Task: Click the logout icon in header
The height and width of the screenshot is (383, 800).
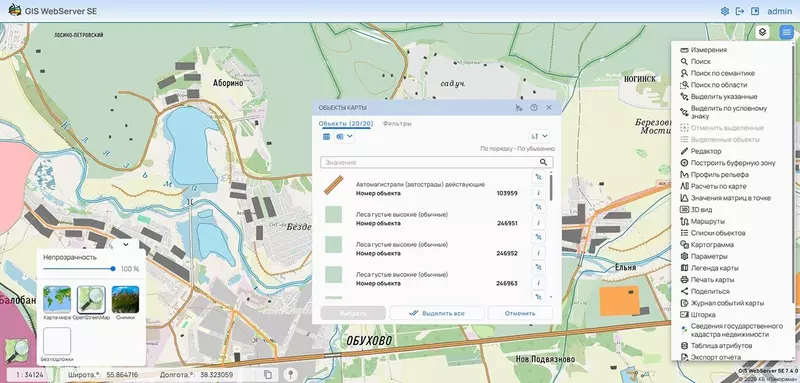Action: (740, 11)
